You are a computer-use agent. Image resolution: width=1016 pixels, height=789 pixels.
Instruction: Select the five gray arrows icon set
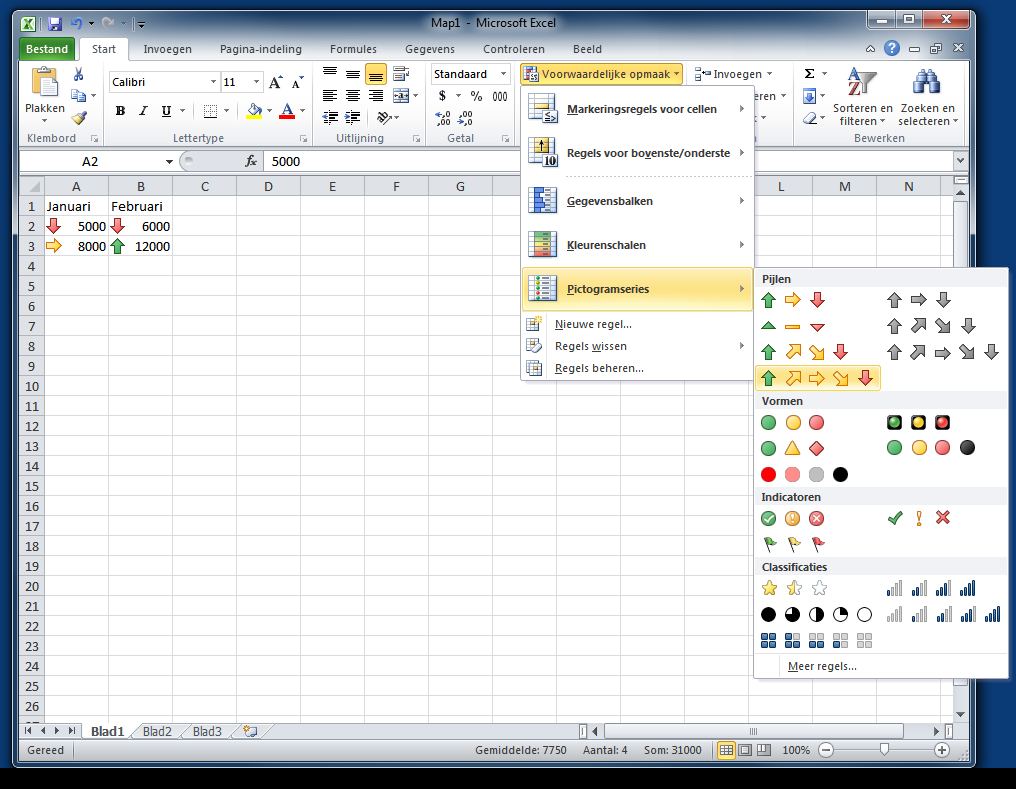943,352
